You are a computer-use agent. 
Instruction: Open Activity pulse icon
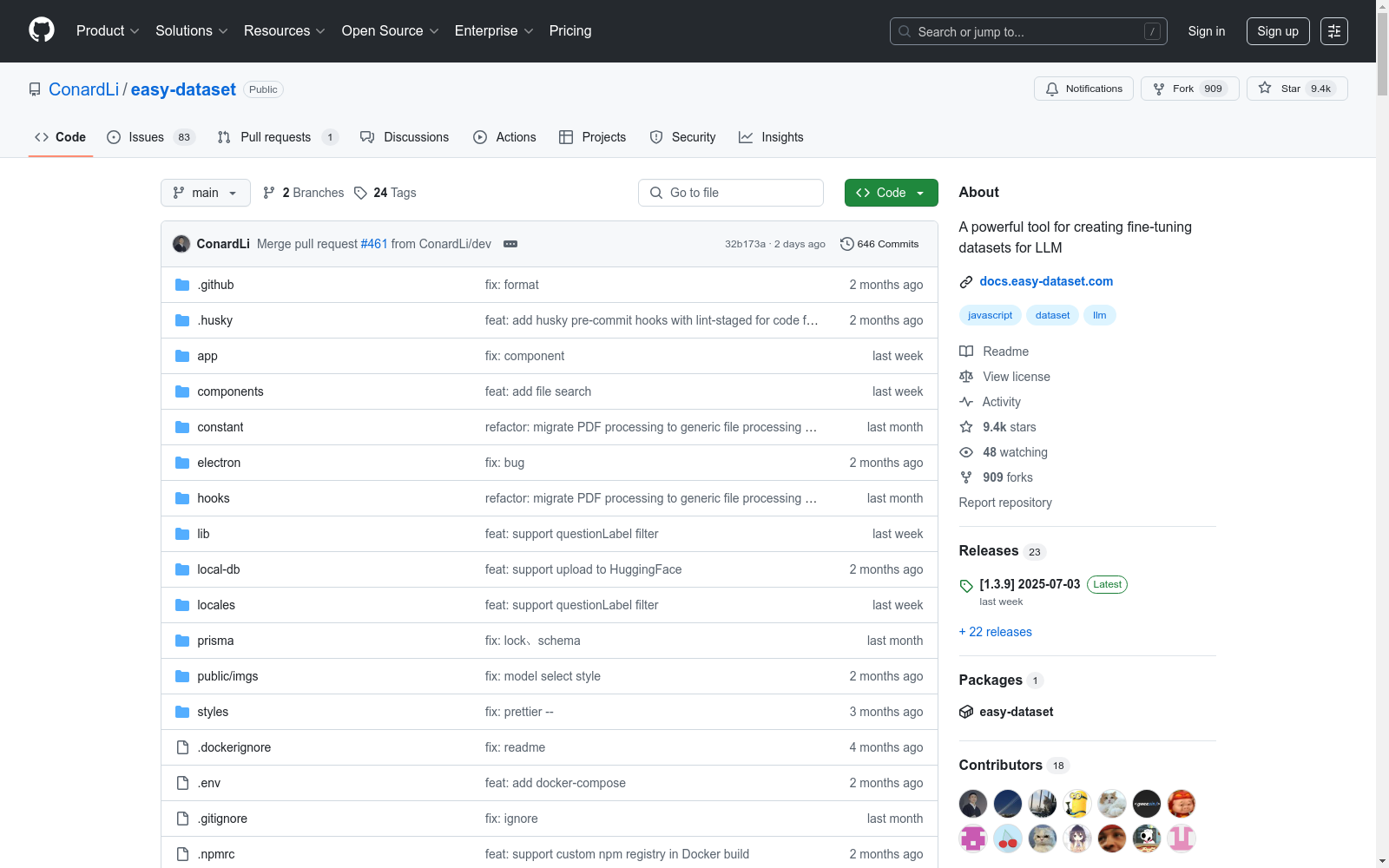[x=966, y=402]
